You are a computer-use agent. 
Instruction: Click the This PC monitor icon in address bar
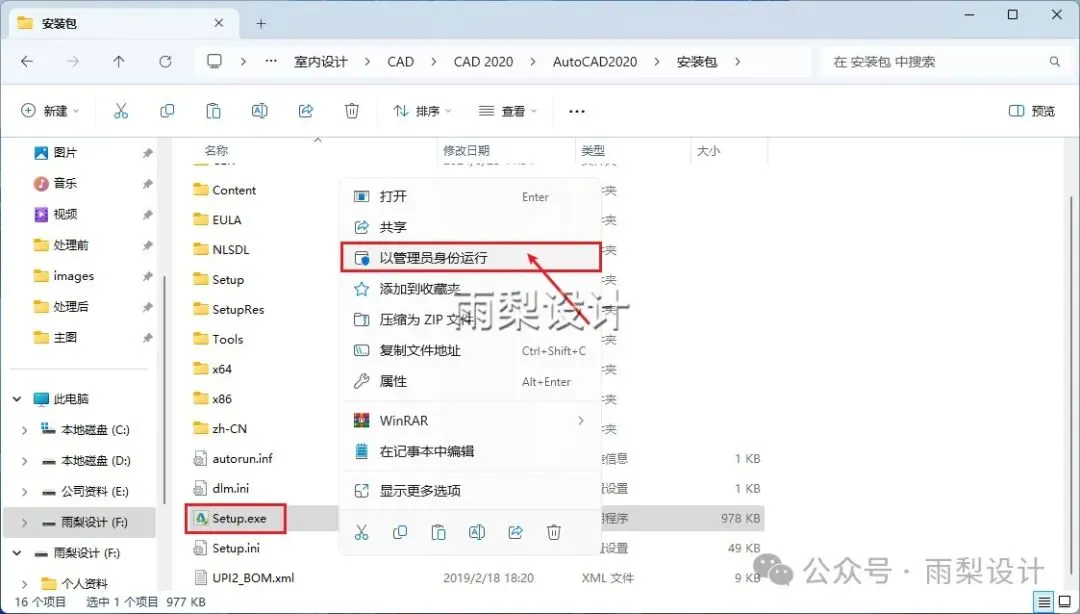[215, 61]
